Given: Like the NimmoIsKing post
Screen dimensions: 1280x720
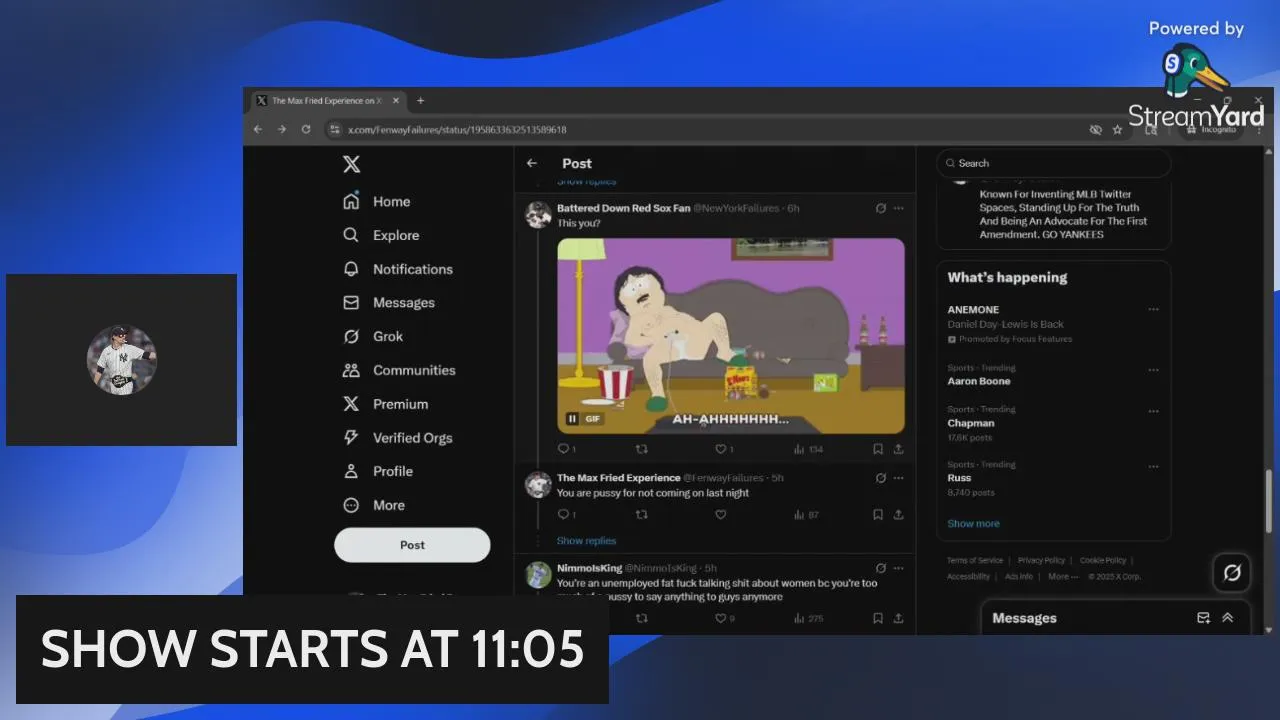Looking at the screenshot, I should coord(724,618).
